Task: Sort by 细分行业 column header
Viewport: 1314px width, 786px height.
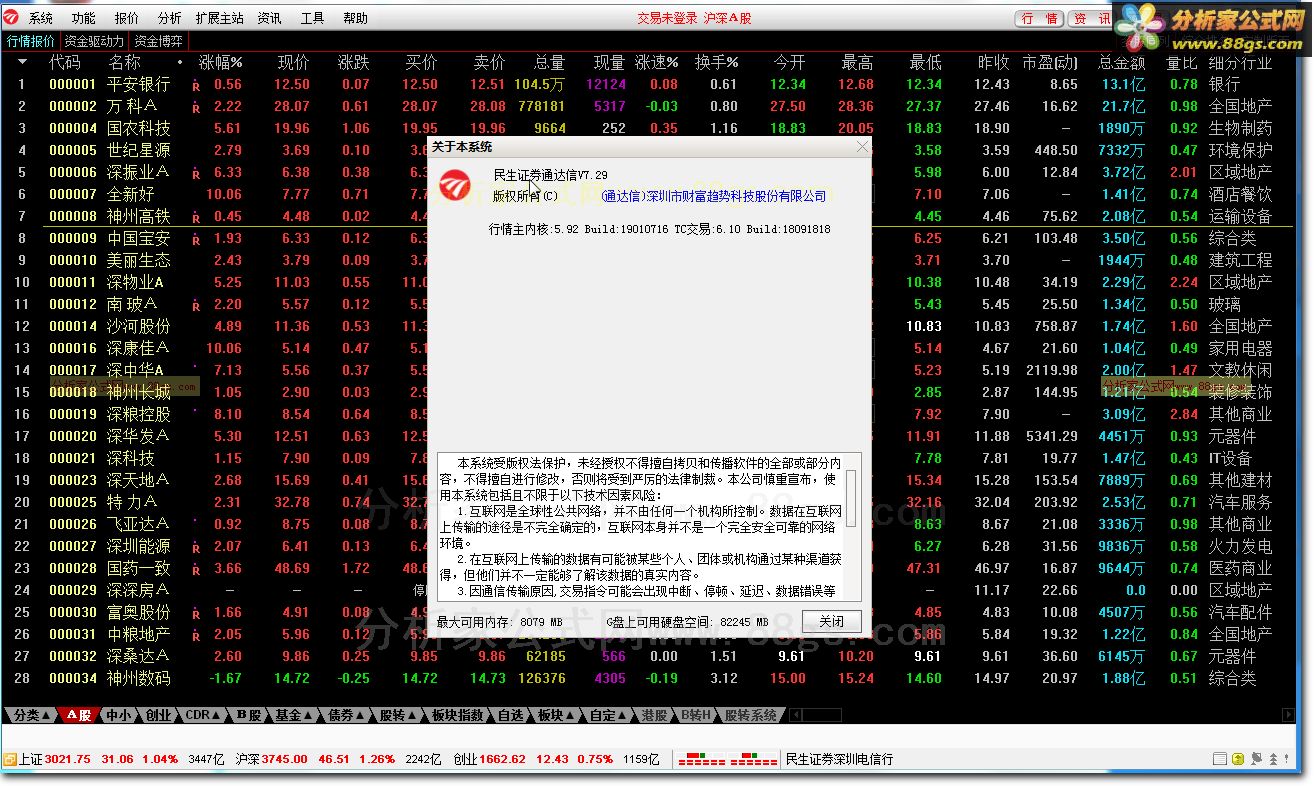Action: coord(1240,62)
